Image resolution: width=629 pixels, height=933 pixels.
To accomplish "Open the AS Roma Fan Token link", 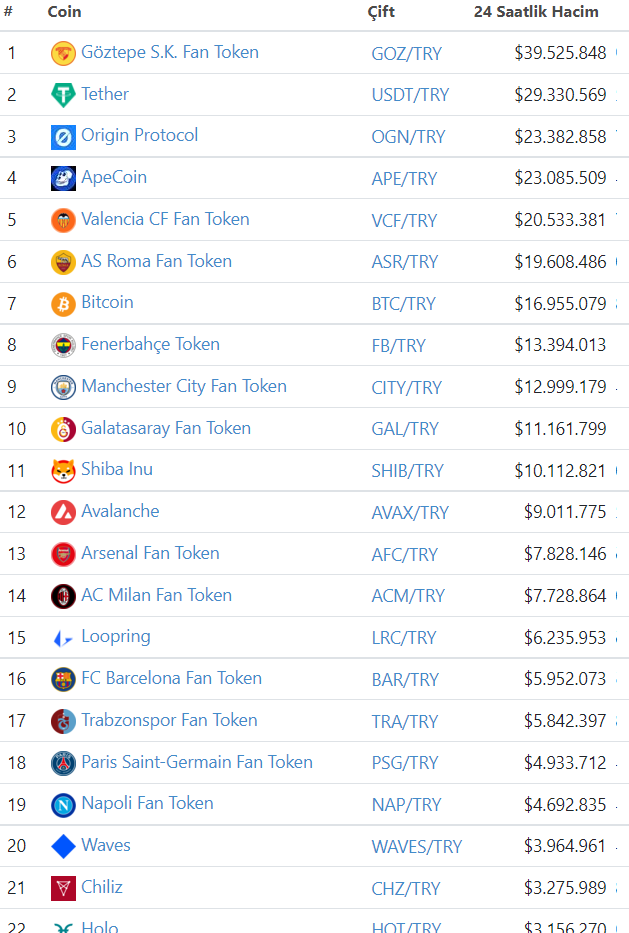I will click(156, 261).
